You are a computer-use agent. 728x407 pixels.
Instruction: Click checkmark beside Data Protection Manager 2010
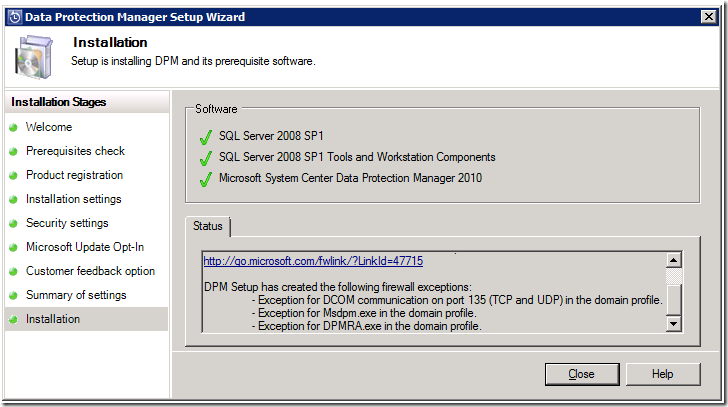coord(206,180)
